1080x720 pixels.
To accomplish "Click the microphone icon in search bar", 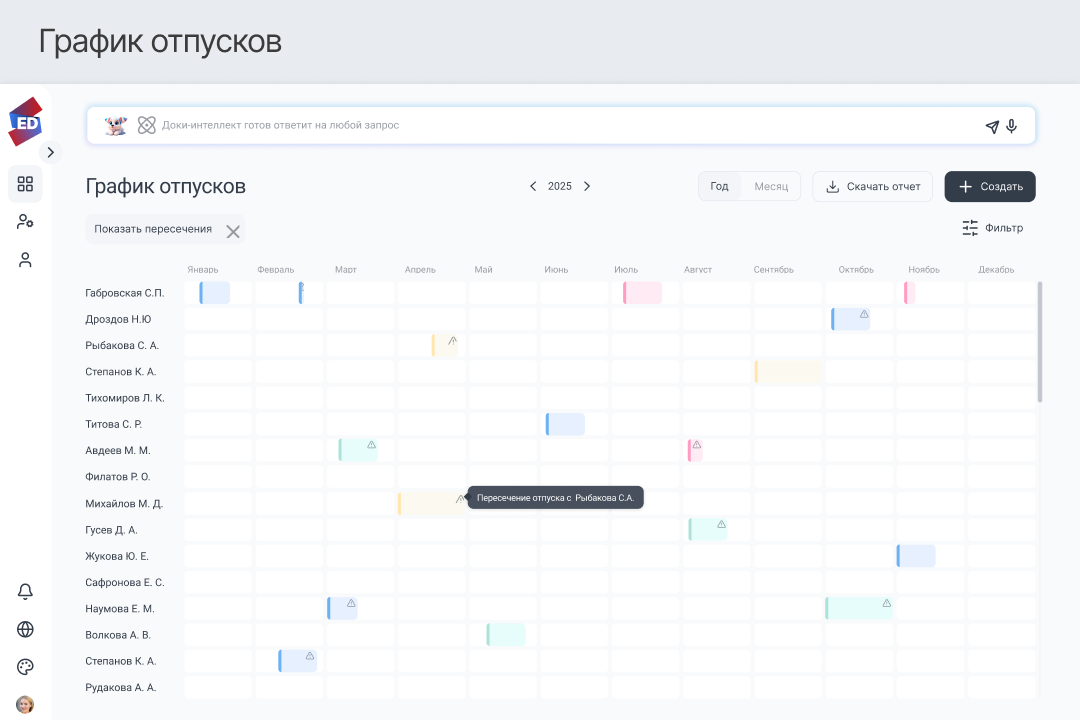I will 1012,126.
